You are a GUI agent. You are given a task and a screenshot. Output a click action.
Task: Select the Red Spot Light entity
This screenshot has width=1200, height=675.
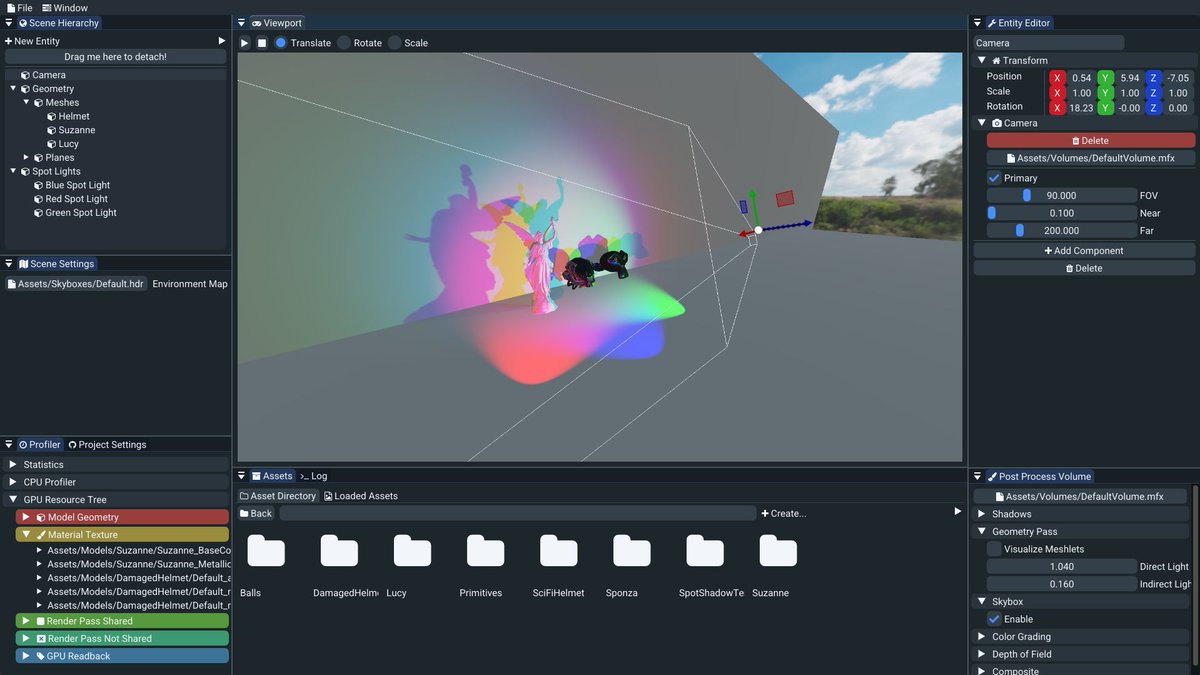click(x=76, y=199)
